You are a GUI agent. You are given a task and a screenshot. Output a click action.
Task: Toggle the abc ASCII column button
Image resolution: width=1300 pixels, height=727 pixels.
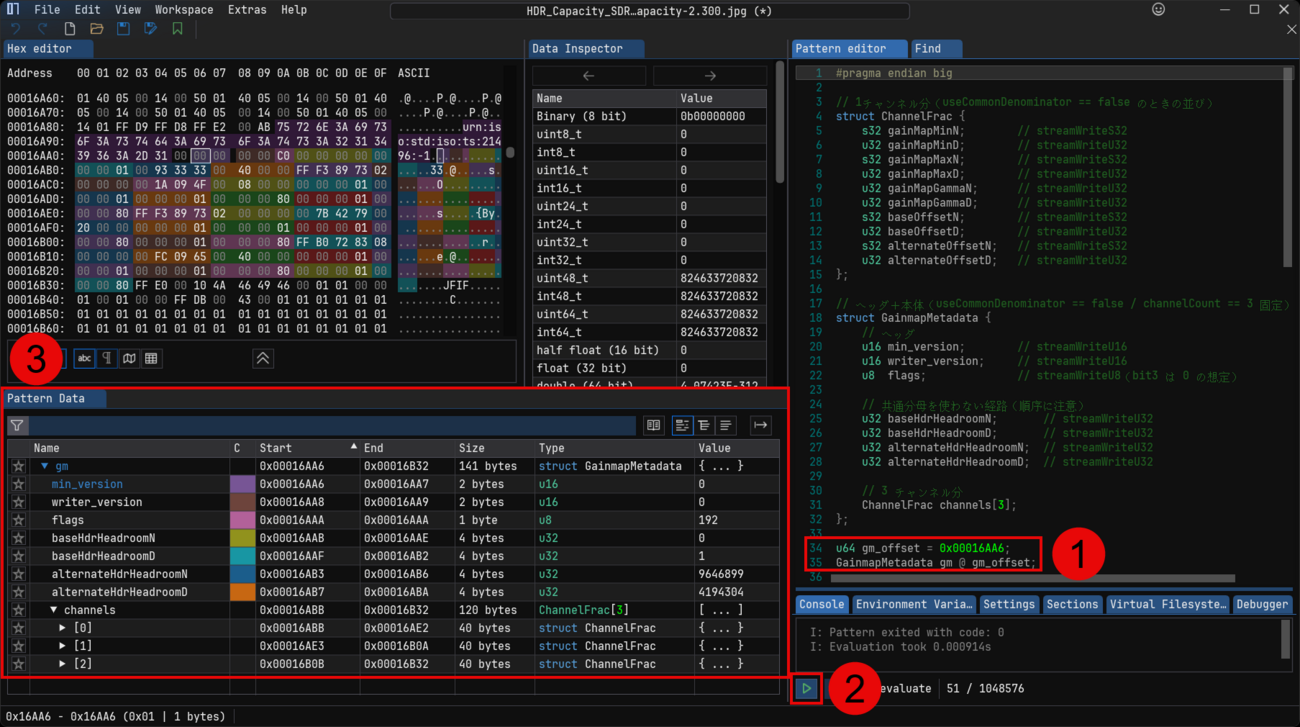click(84, 359)
